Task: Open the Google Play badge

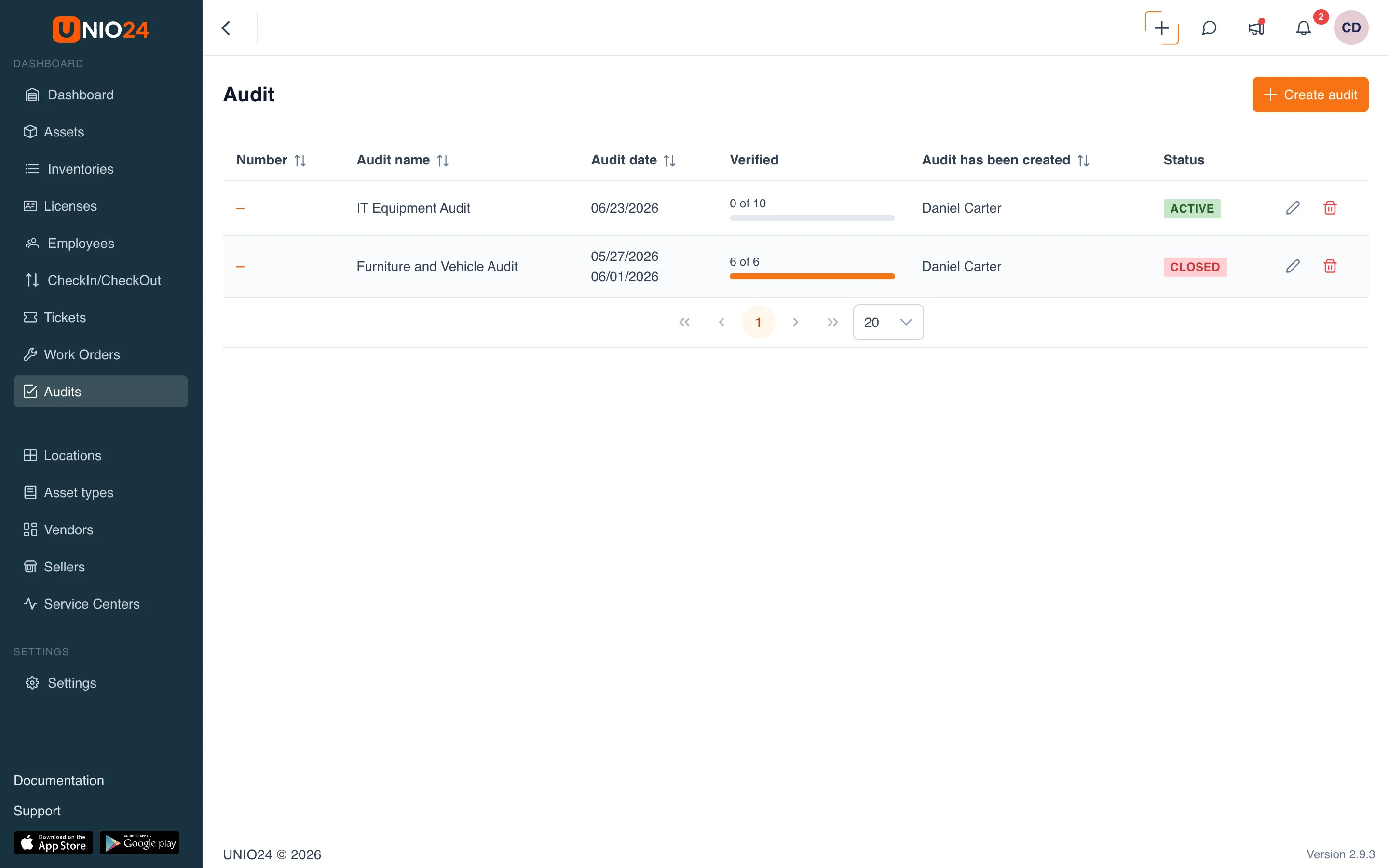Action: coord(139,842)
